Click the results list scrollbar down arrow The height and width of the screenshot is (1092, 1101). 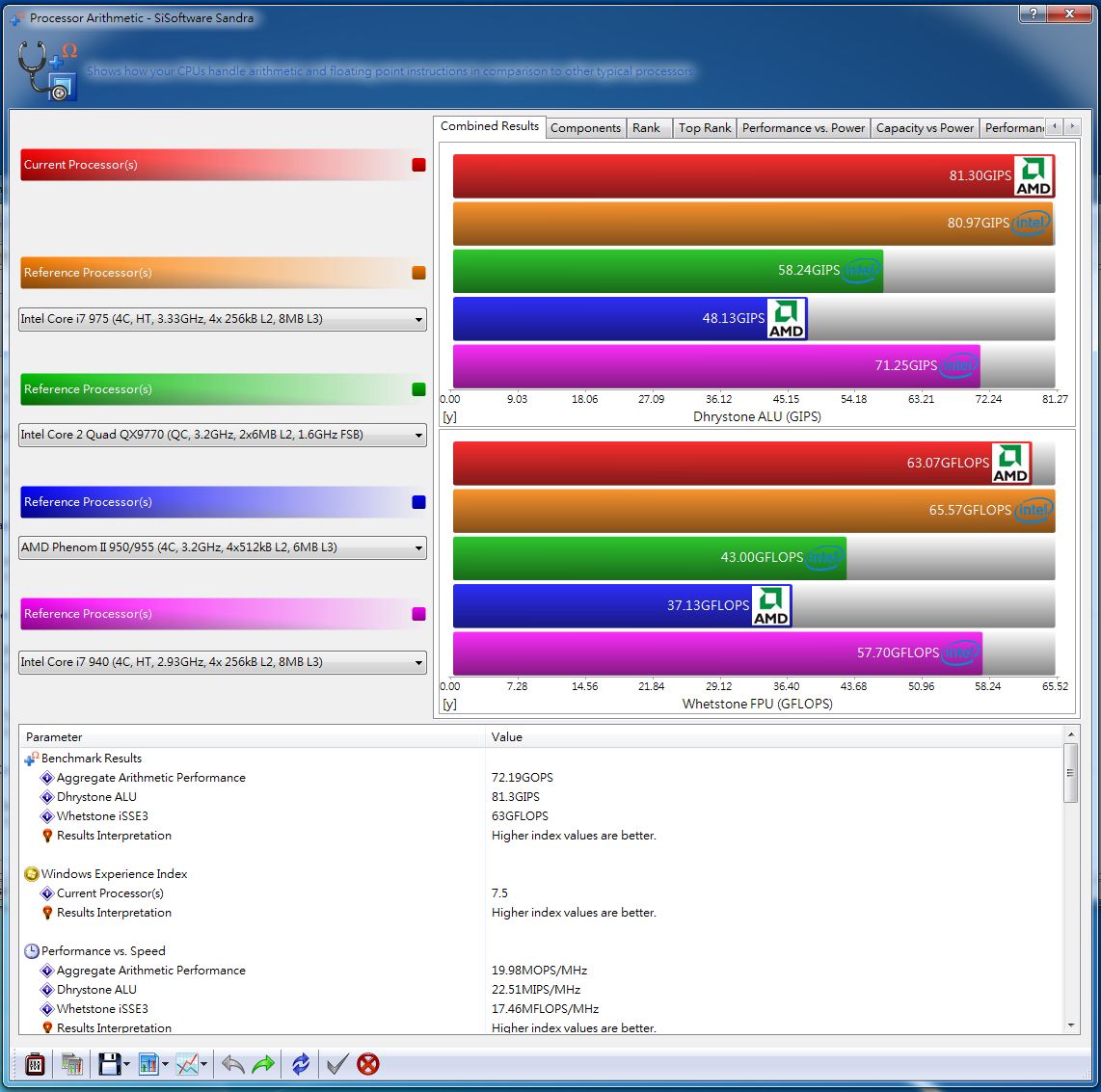tap(1070, 1025)
